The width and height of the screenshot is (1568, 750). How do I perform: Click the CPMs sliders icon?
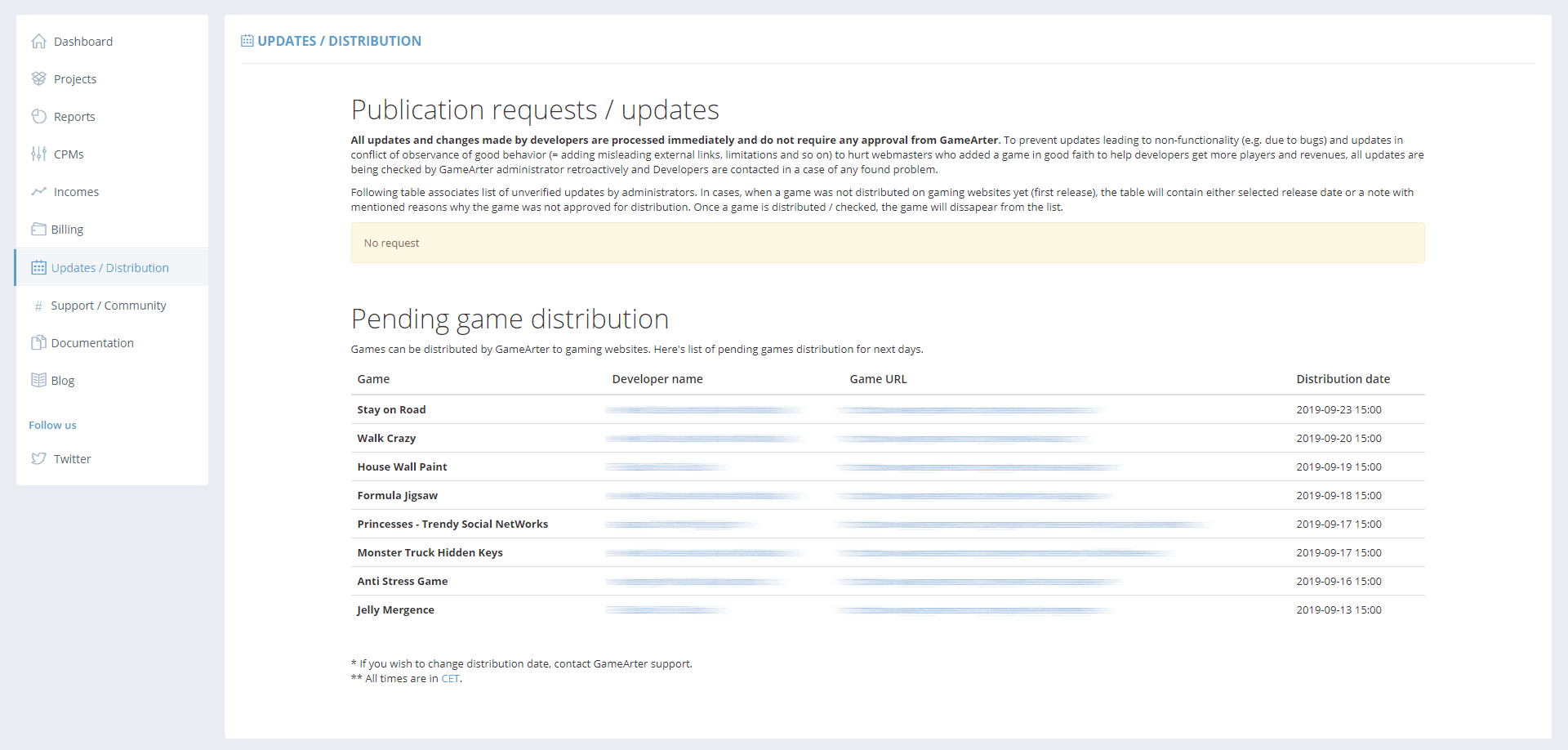[38, 154]
